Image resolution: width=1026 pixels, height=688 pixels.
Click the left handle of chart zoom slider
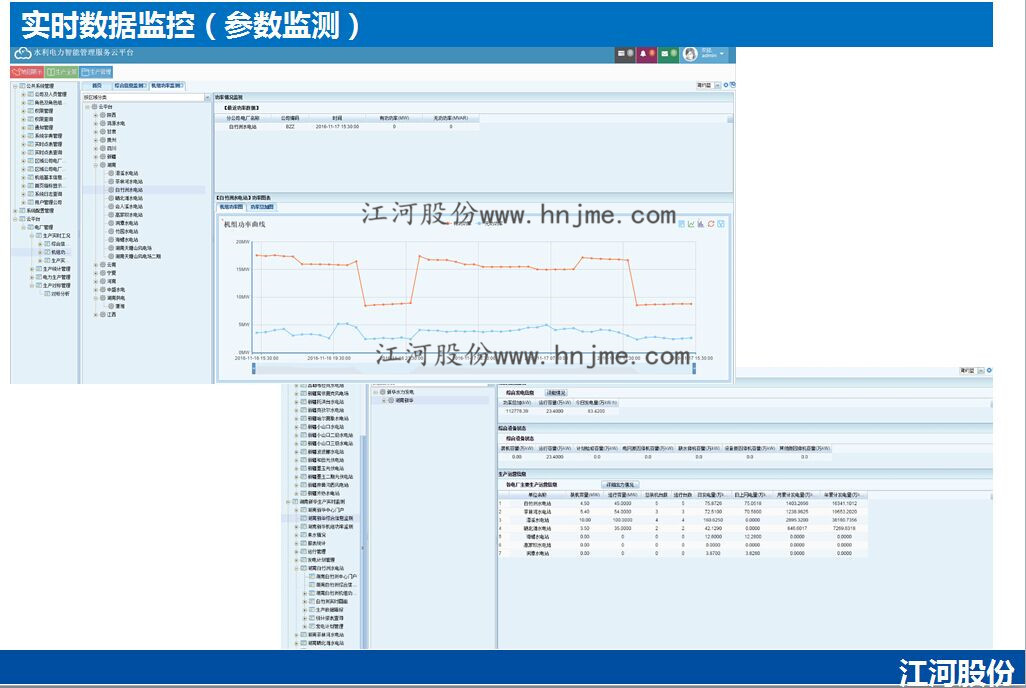click(254, 369)
